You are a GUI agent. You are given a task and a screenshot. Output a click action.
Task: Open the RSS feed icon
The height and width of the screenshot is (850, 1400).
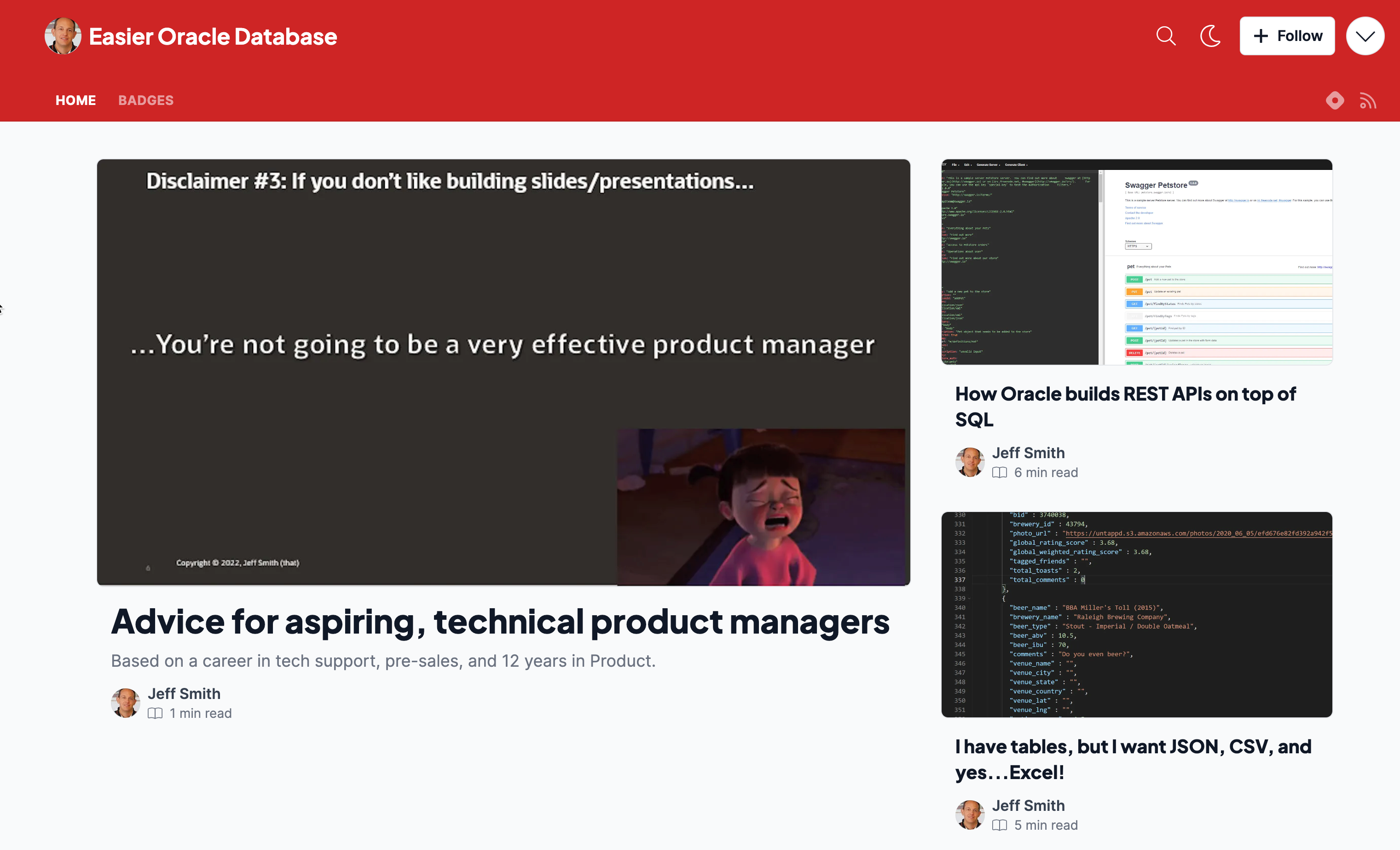click(1368, 101)
